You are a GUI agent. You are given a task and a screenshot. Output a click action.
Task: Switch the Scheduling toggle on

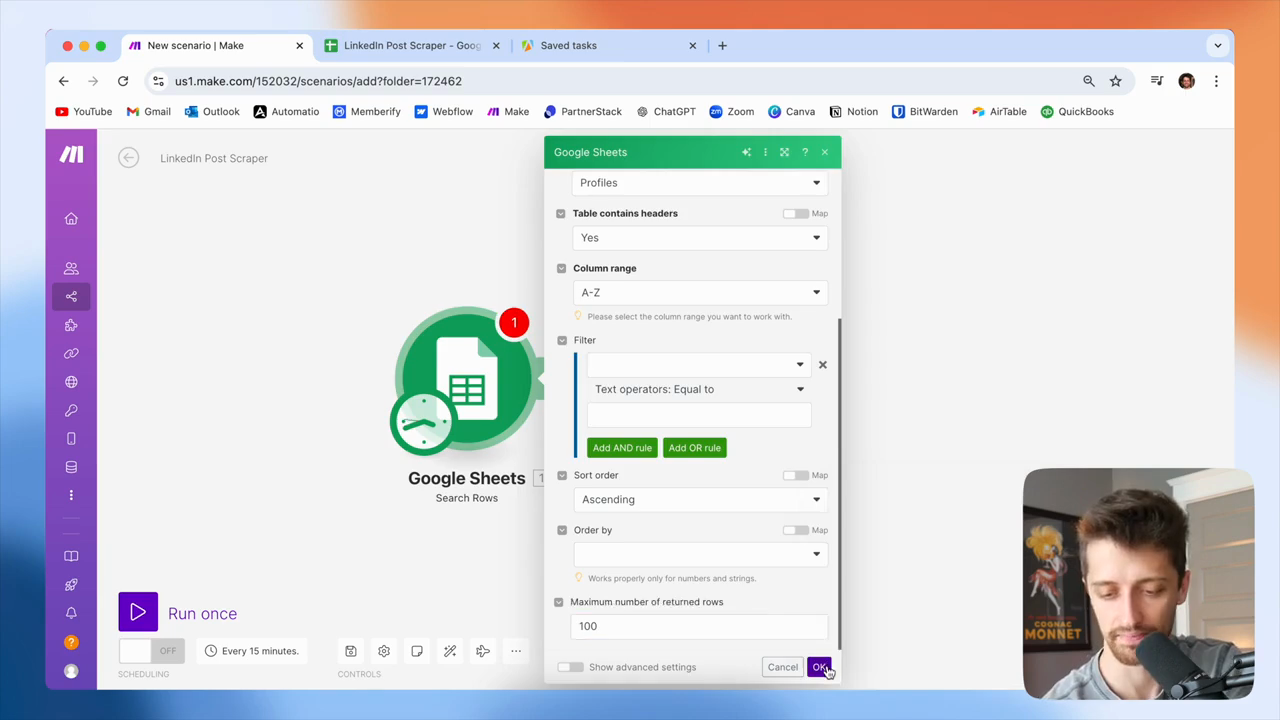(x=151, y=651)
